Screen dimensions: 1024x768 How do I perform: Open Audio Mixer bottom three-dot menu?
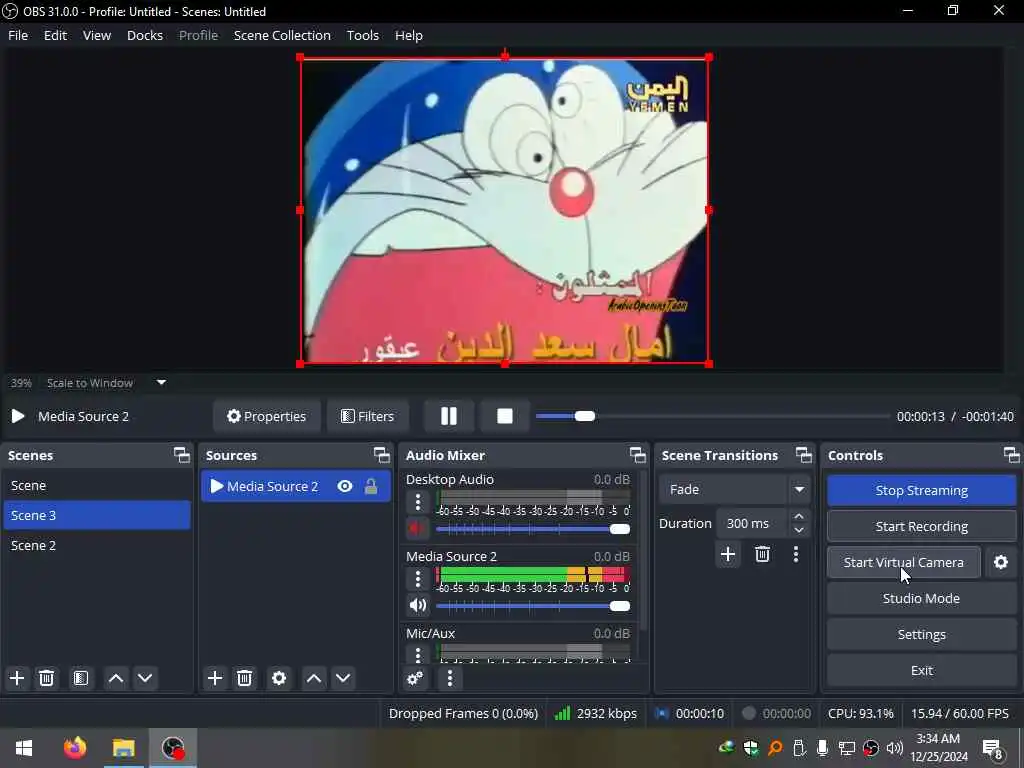450,678
